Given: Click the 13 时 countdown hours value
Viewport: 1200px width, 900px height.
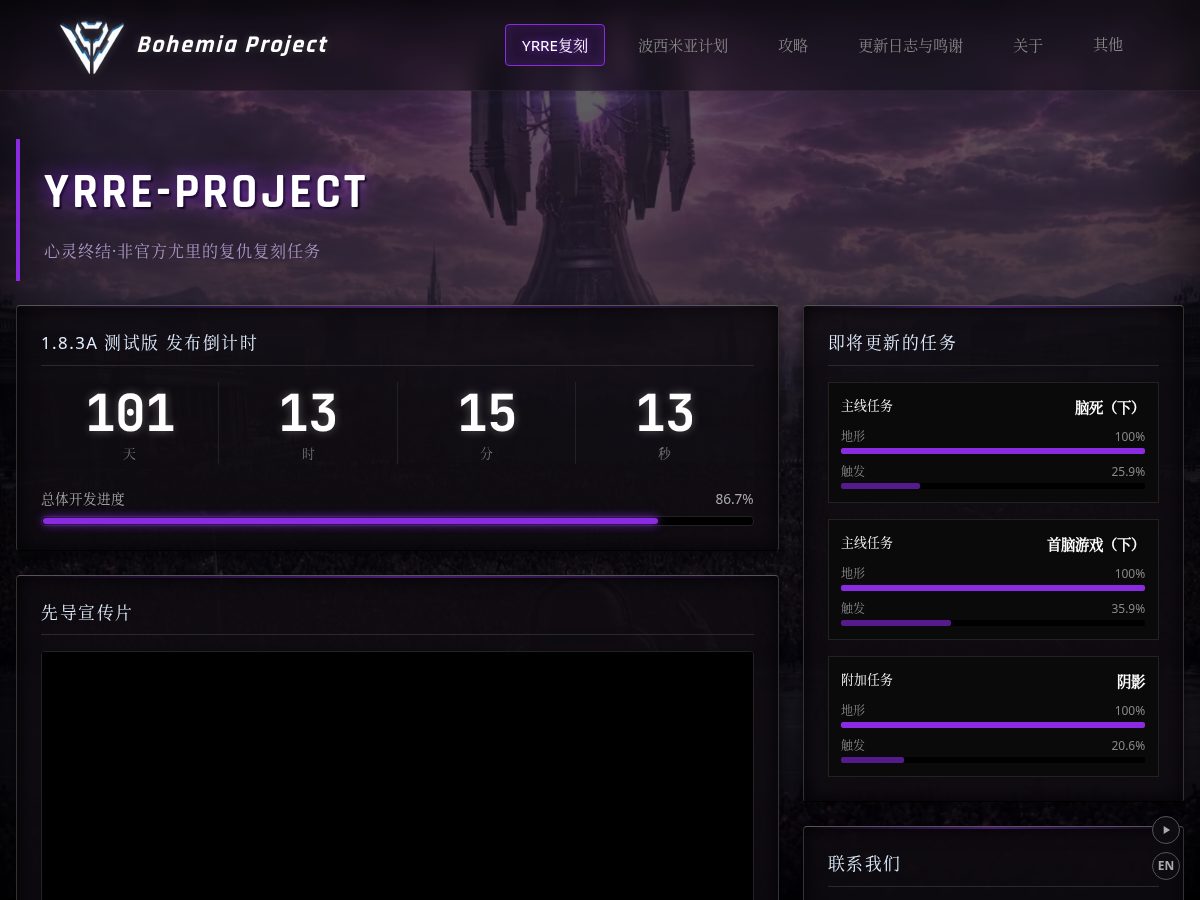Looking at the screenshot, I should pyautogui.click(x=308, y=413).
